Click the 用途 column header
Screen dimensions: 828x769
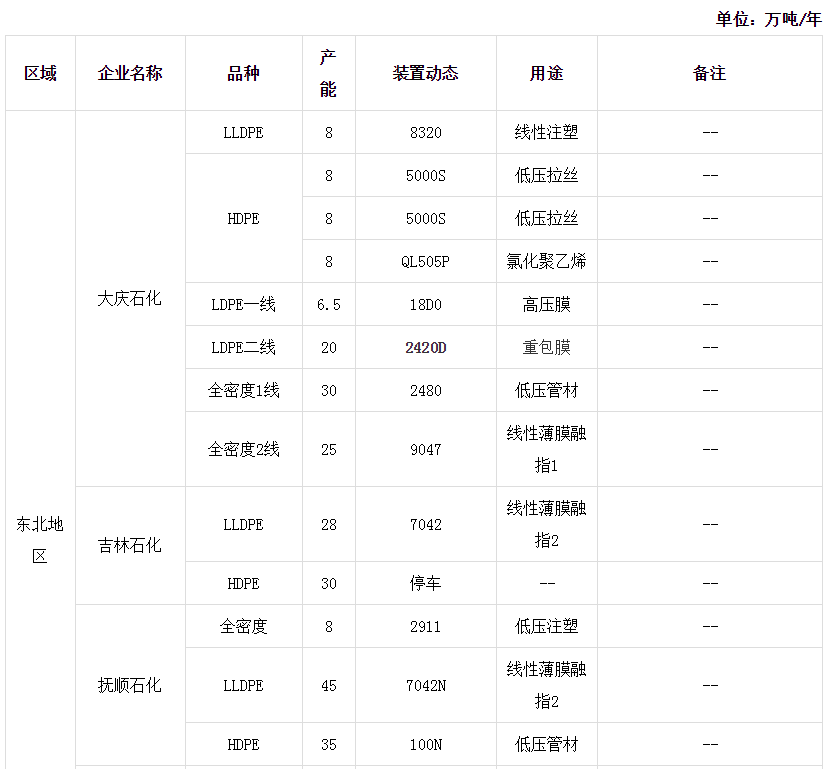click(547, 73)
